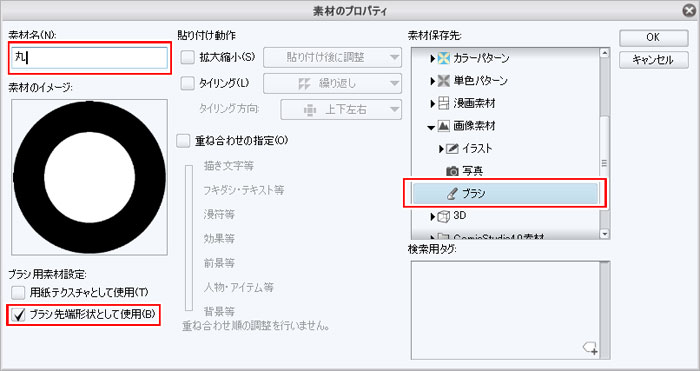The image size is (700, 371).
Task: Click the 前景等 overlay order label
Action: [219, 263]
